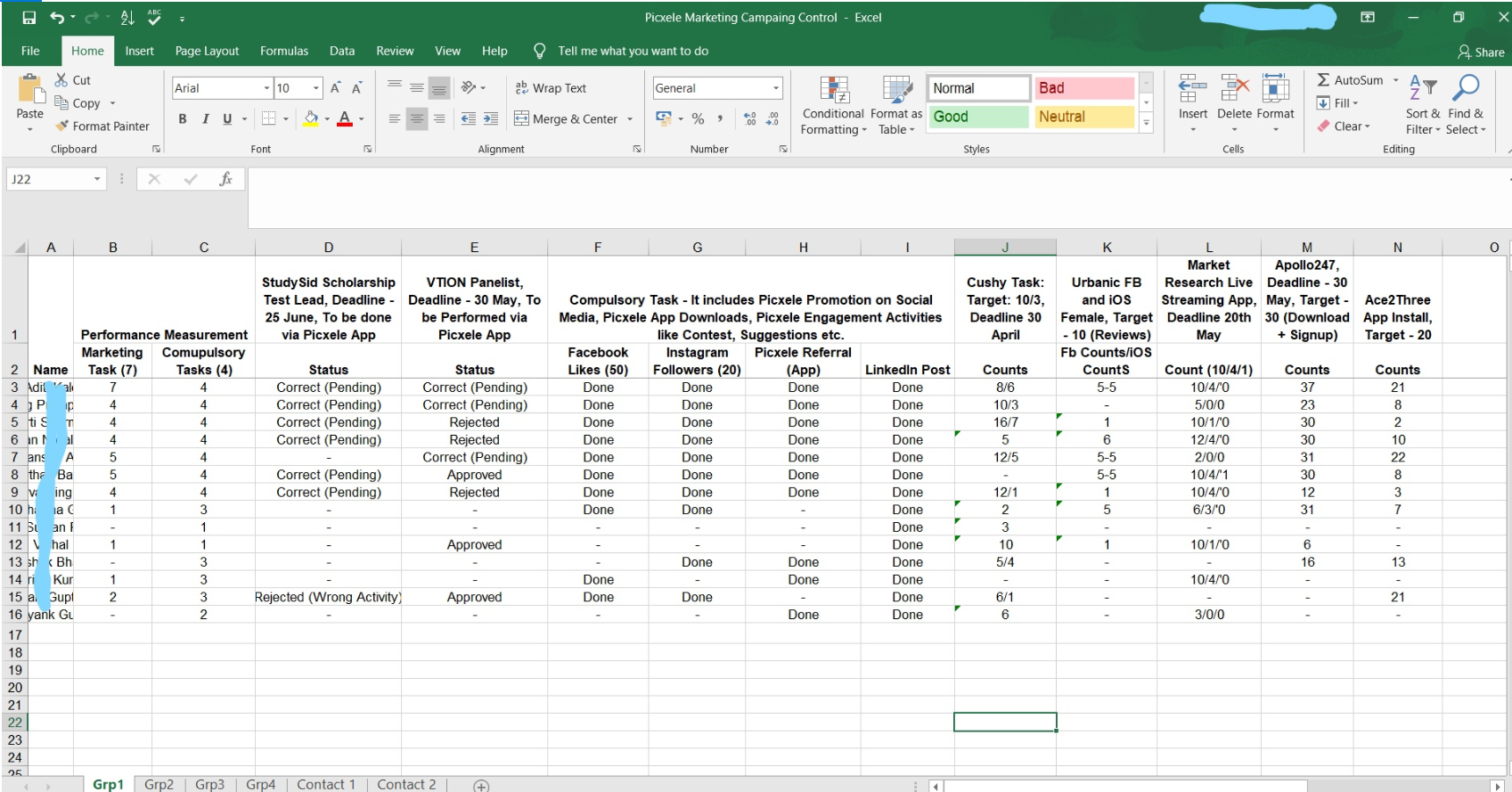This screenshot has height=792, width=1512.
Task: Click the Paste clipboard icon
Action: point(29,89)
